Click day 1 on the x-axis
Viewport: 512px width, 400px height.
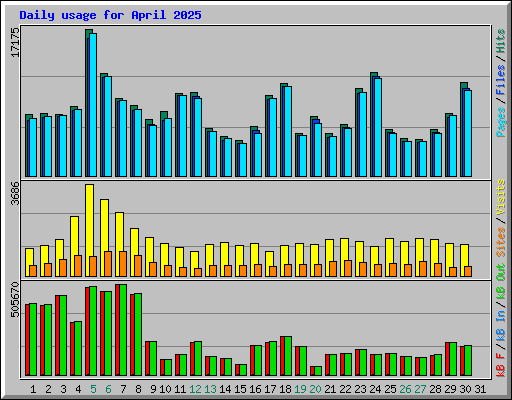pos(33,389)
